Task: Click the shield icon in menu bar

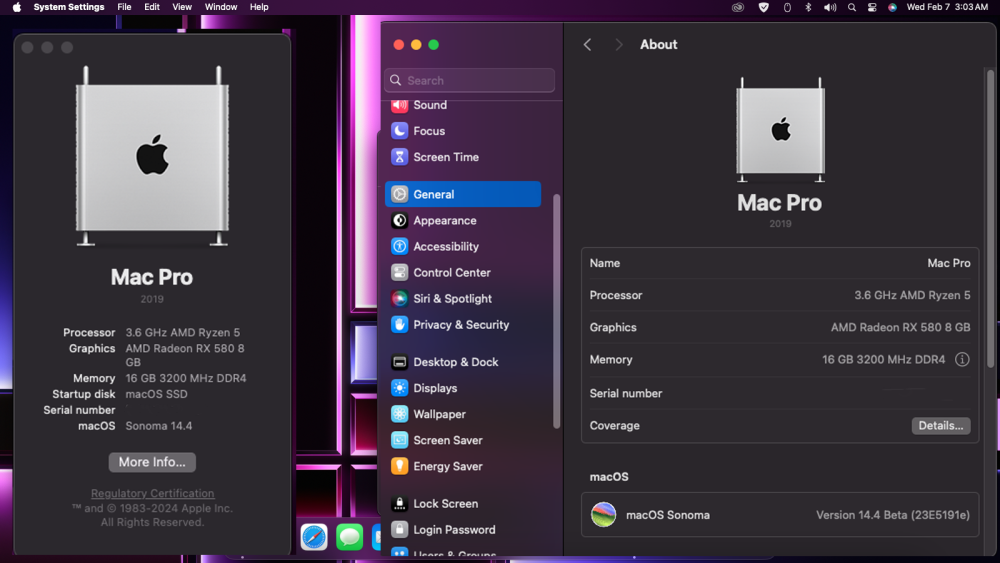Action: pyautogui.click(x=763, y=7)
